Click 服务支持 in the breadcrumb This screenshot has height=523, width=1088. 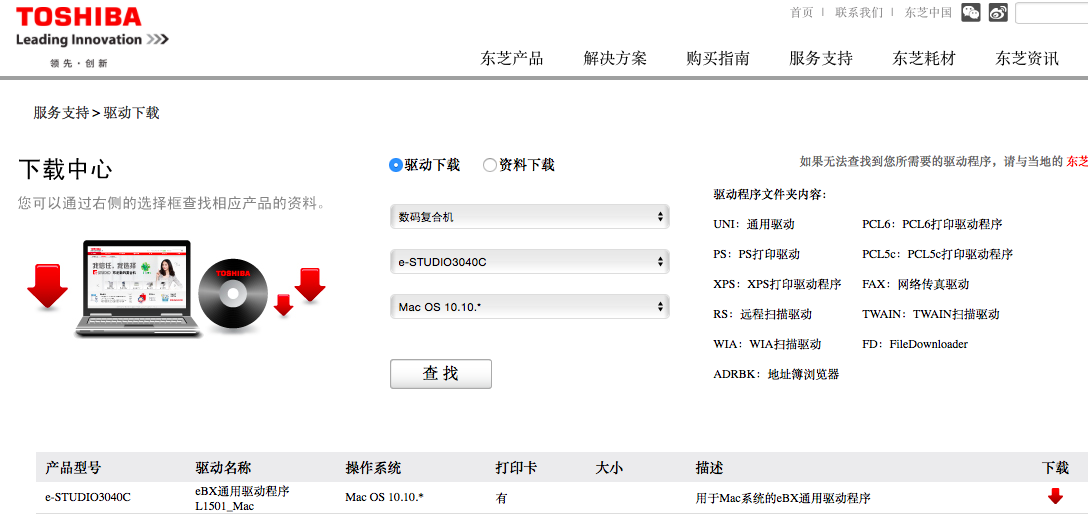(x=61, y=112)
